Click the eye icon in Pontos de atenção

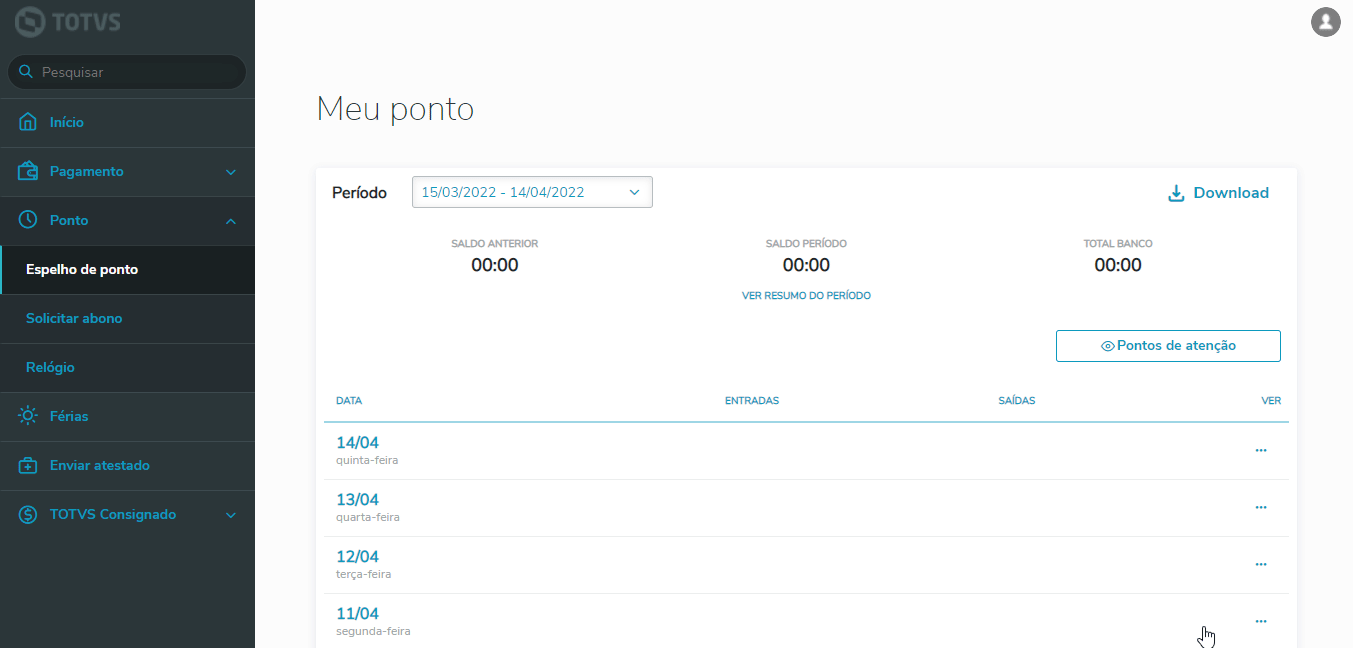1108,346
